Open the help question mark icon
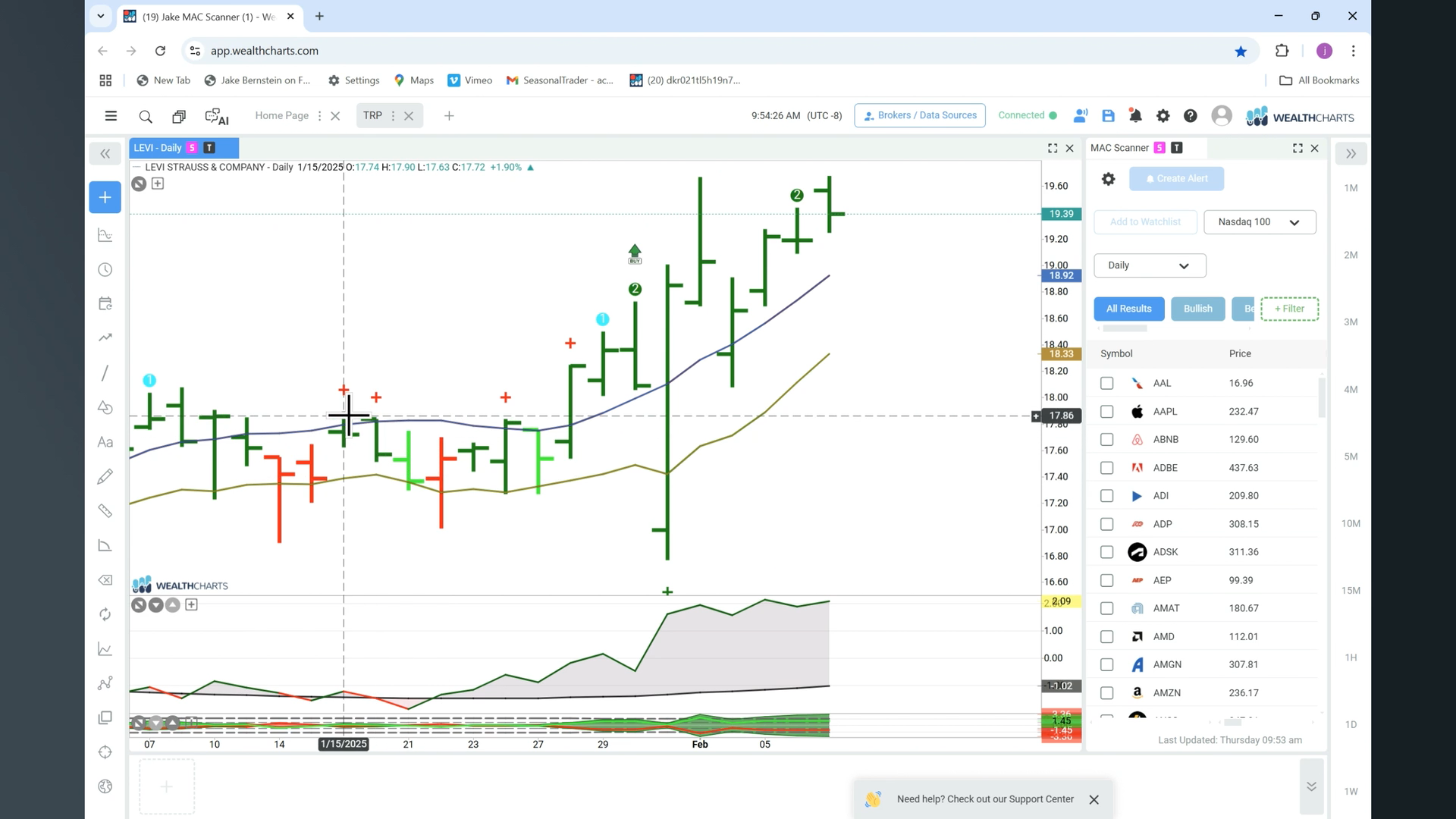The height and width of the screenshot is (819, 1456). (x=1190, y=116)
